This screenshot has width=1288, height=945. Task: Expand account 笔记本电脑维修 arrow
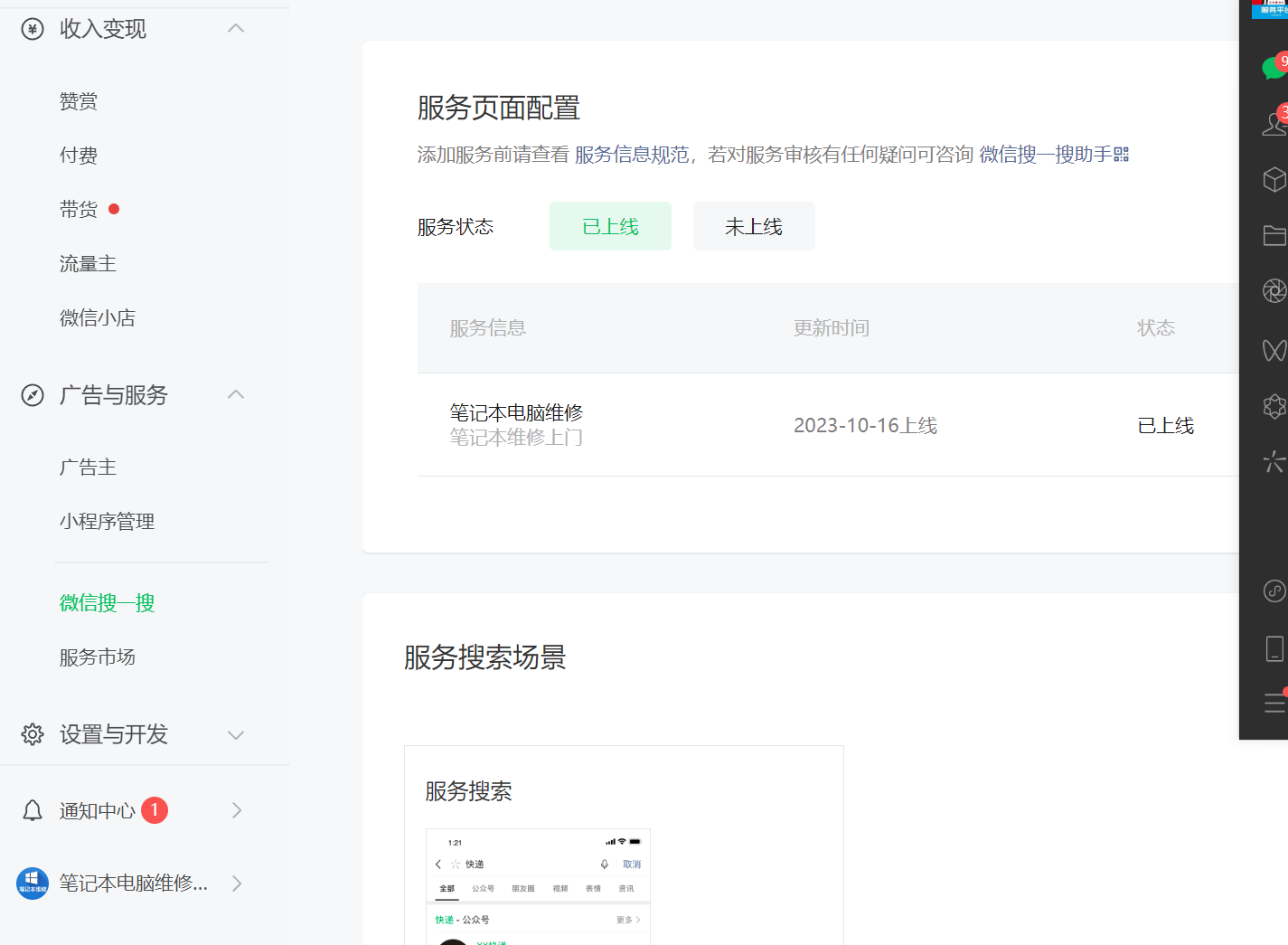(x=237, y=884)
